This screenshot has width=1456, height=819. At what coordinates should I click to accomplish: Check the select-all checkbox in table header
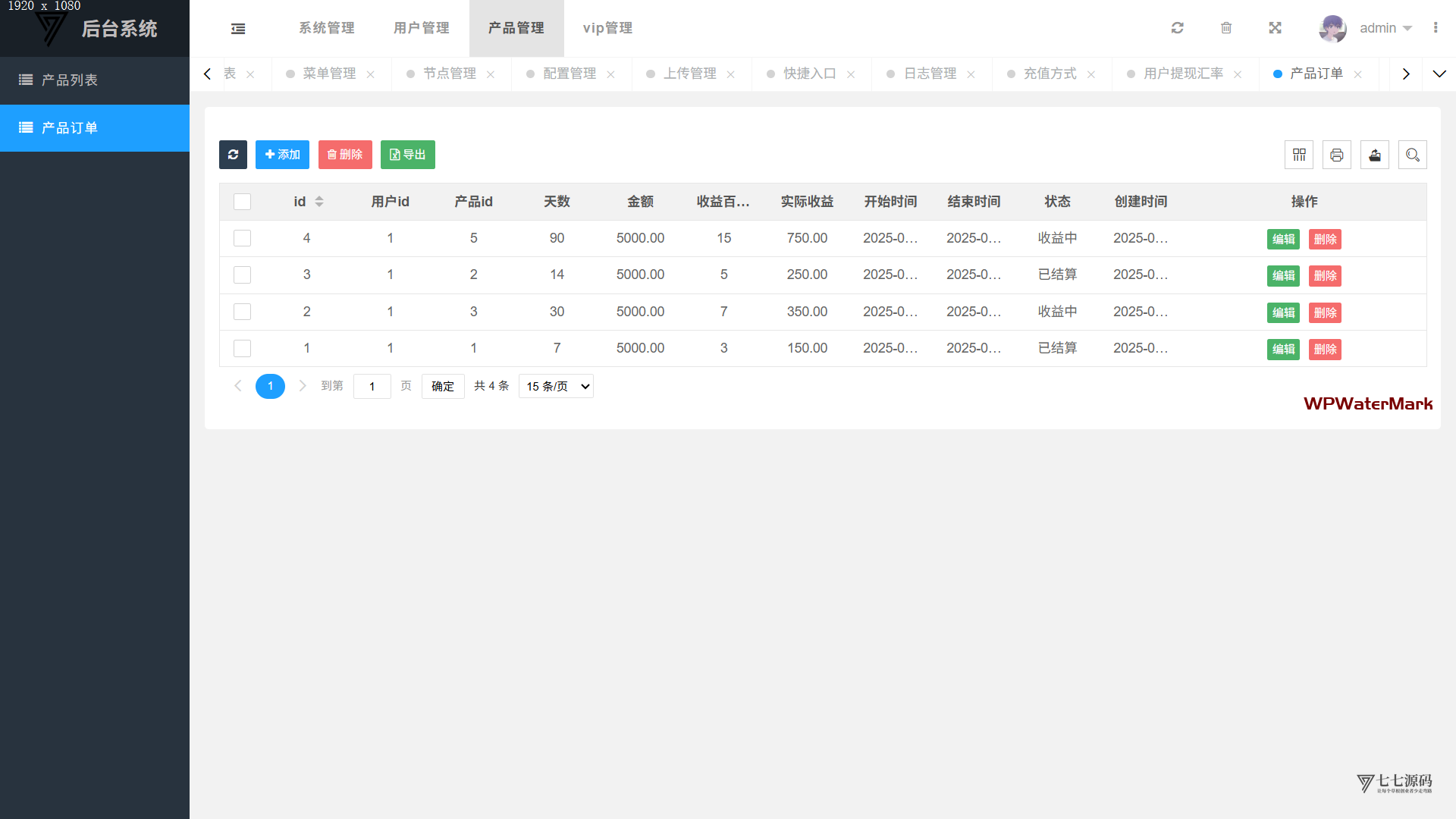[242, 202]
